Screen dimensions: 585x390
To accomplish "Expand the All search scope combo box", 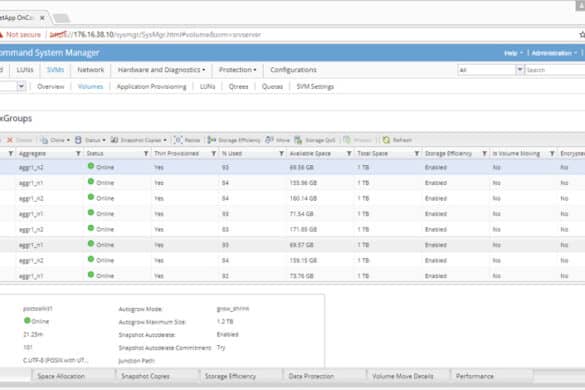I will pyautogui.click(x=519, y=70).
